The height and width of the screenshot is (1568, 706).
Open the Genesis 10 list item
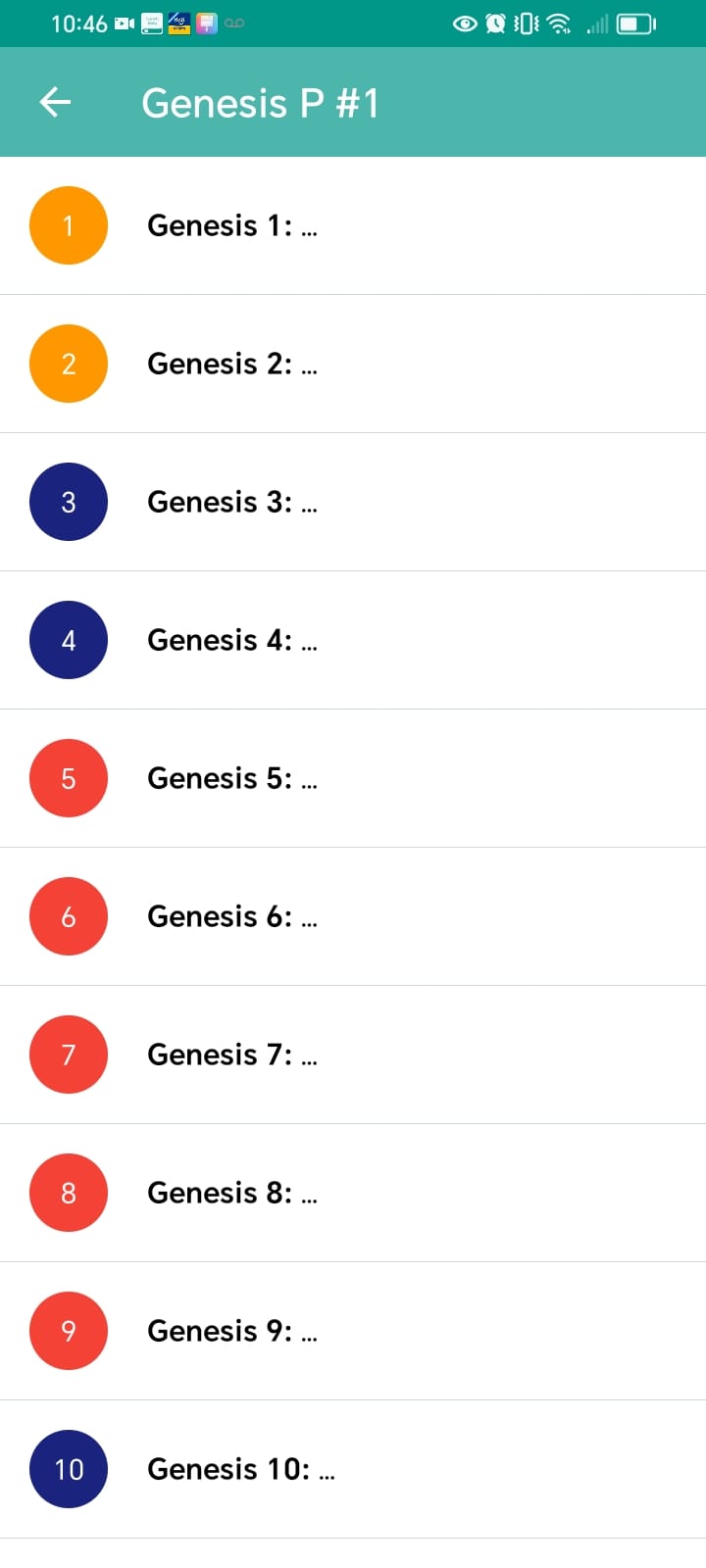[x=240, y=1470]
